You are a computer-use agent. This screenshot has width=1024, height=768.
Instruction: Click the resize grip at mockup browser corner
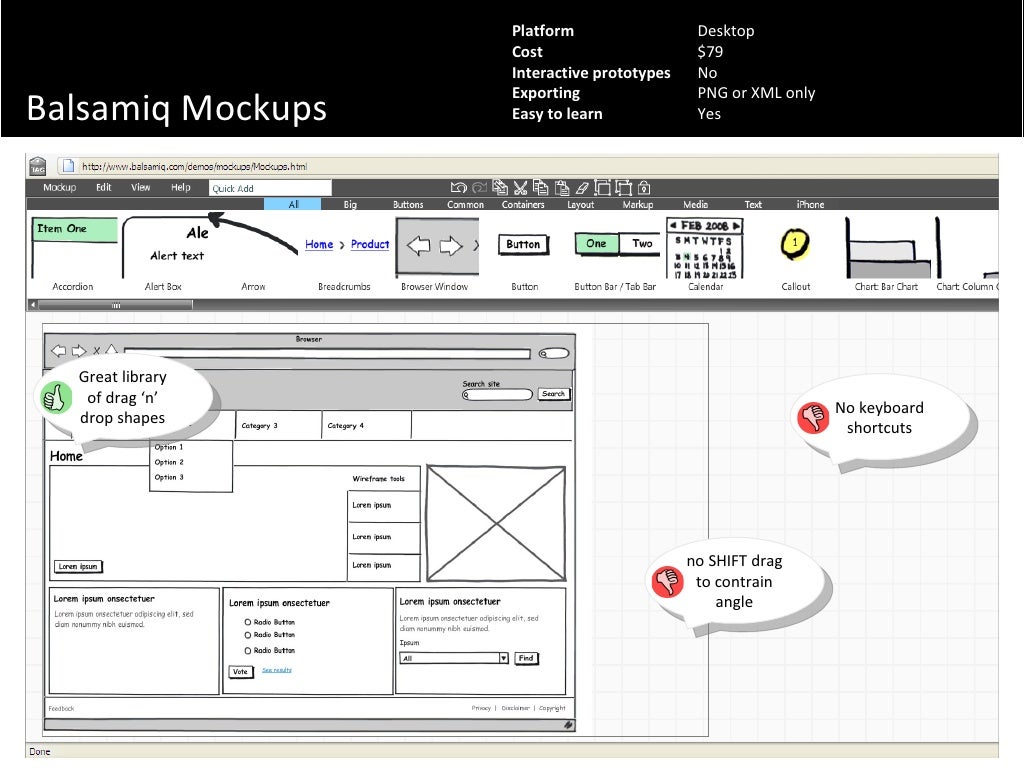point(569,724)
